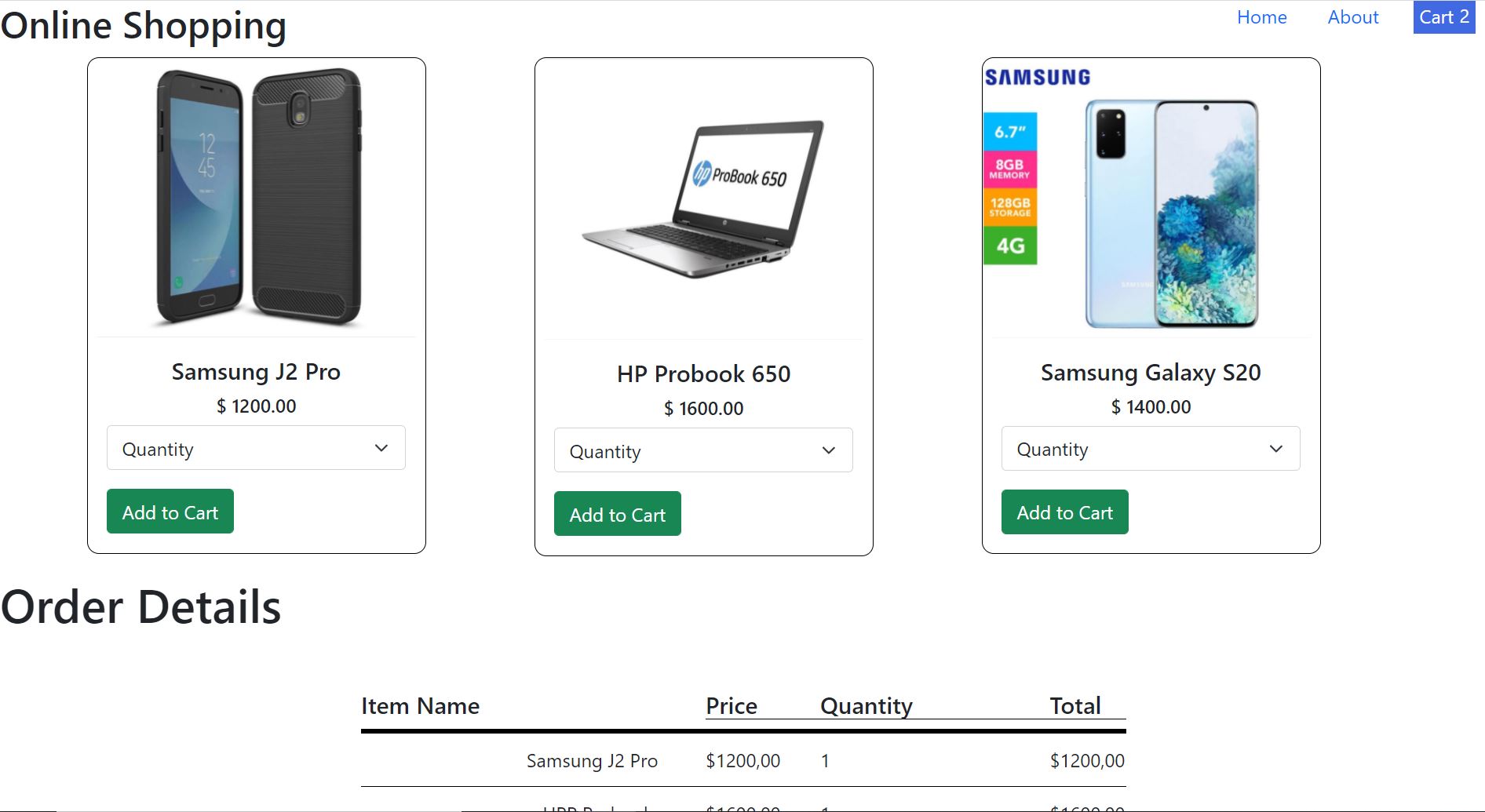Image resolution: width=1485 pixels, height=812 pixels.
Task: Click Add to Cart under Samsung J2 Pro
Action: pos(170,512)
